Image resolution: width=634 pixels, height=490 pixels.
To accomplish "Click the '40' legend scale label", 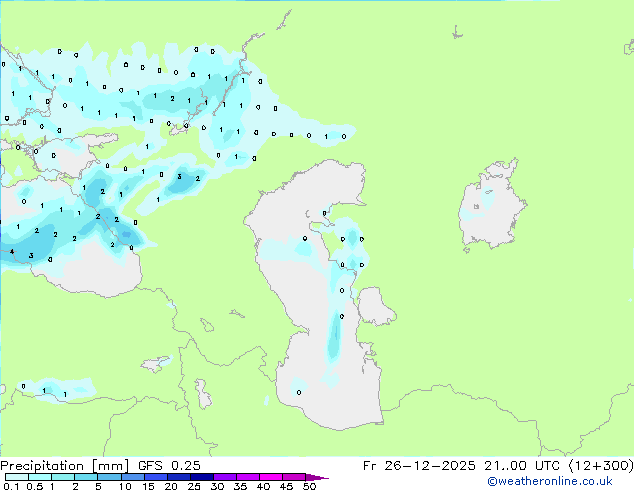I will click(x=263, y=486).
